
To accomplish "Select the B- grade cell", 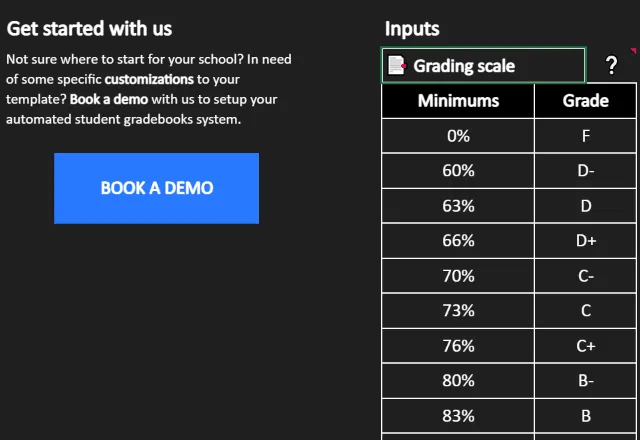I will click(x=585, y=381).
